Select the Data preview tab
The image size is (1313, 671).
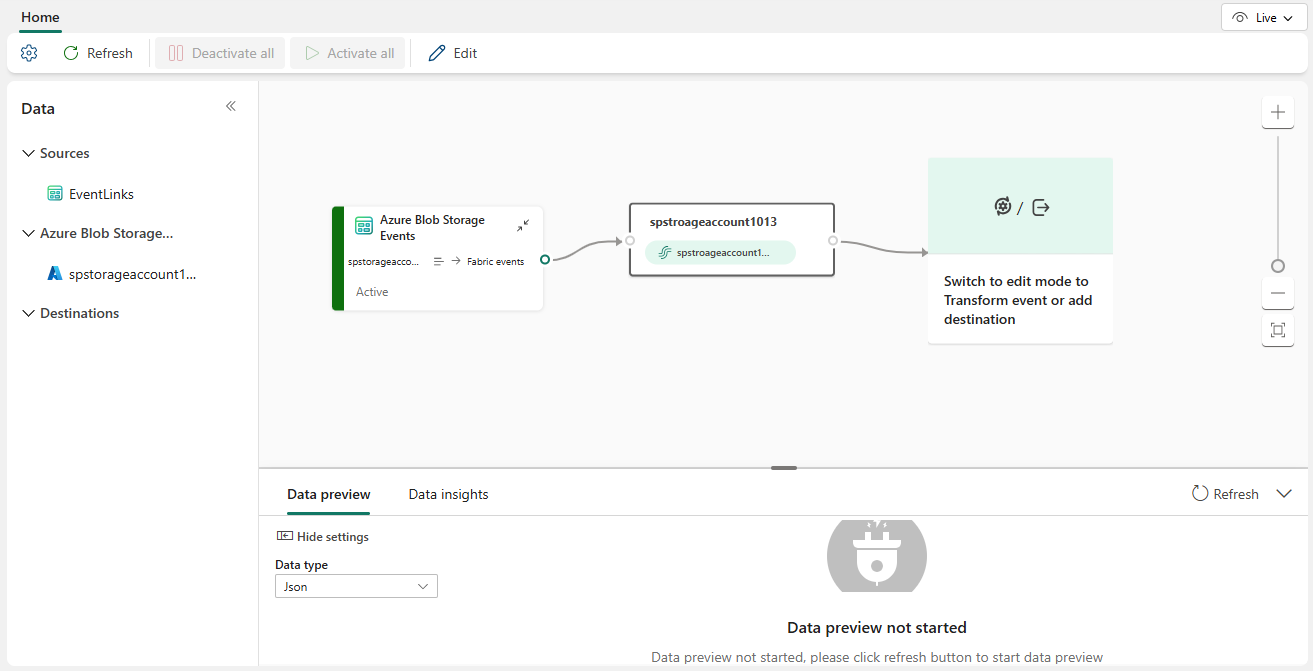tap(328, 494)
